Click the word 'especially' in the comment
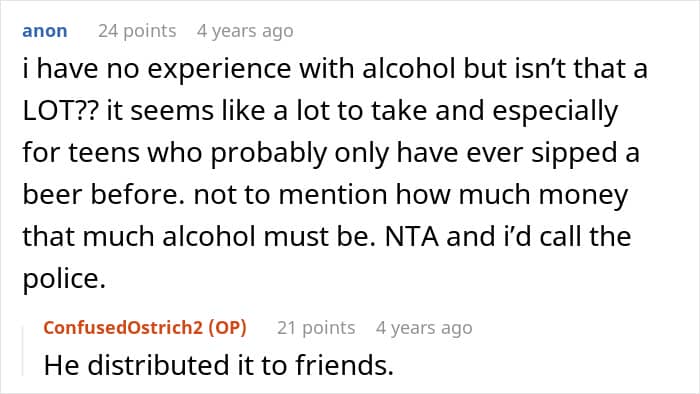This screenshot has height=394, width=700. click(x=555, y=111)
